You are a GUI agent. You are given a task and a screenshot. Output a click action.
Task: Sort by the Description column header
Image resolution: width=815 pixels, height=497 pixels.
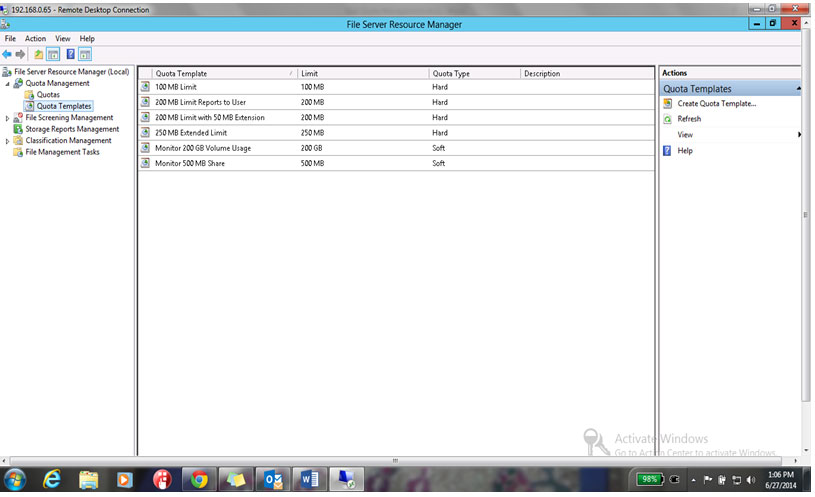(587, 74)
